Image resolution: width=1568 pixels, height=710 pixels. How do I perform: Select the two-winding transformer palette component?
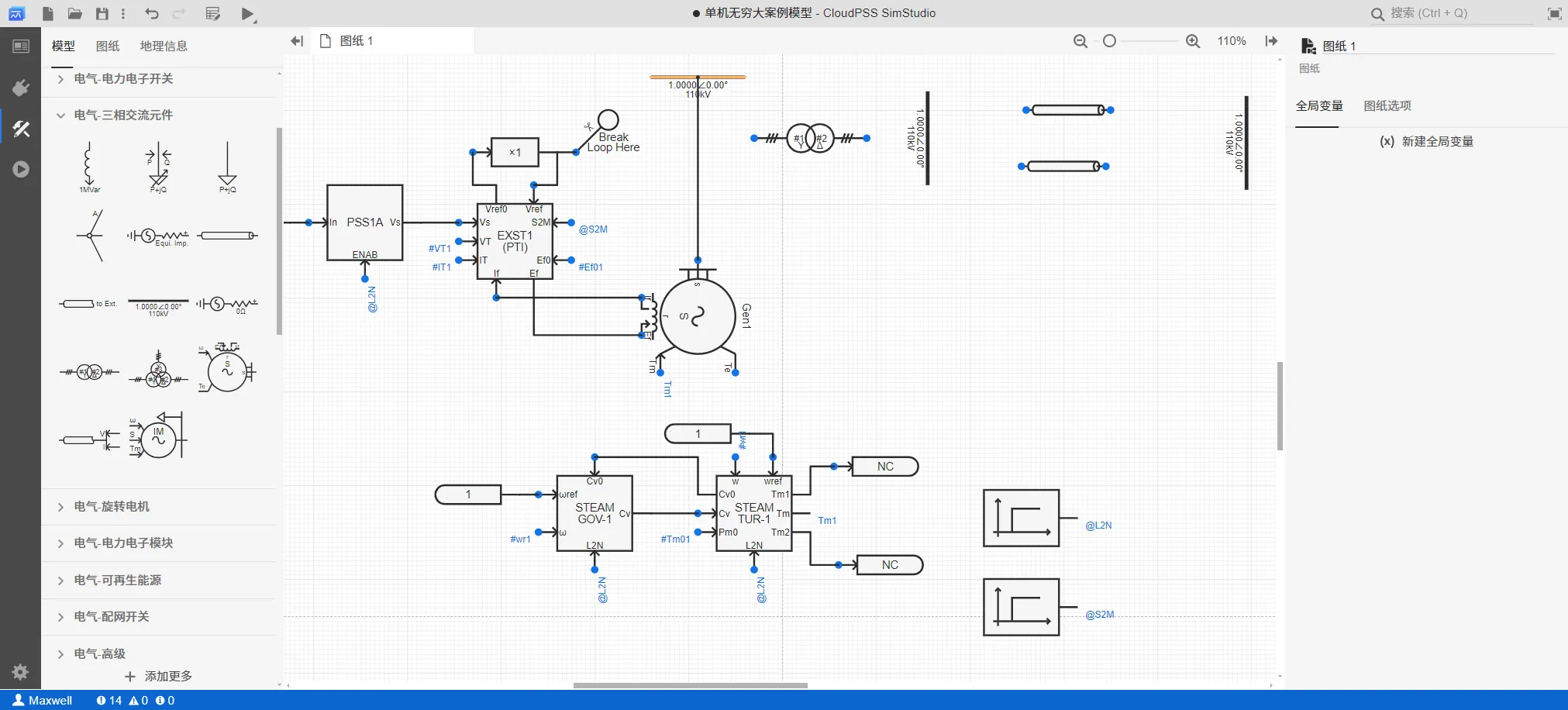(x=90, y=373)
